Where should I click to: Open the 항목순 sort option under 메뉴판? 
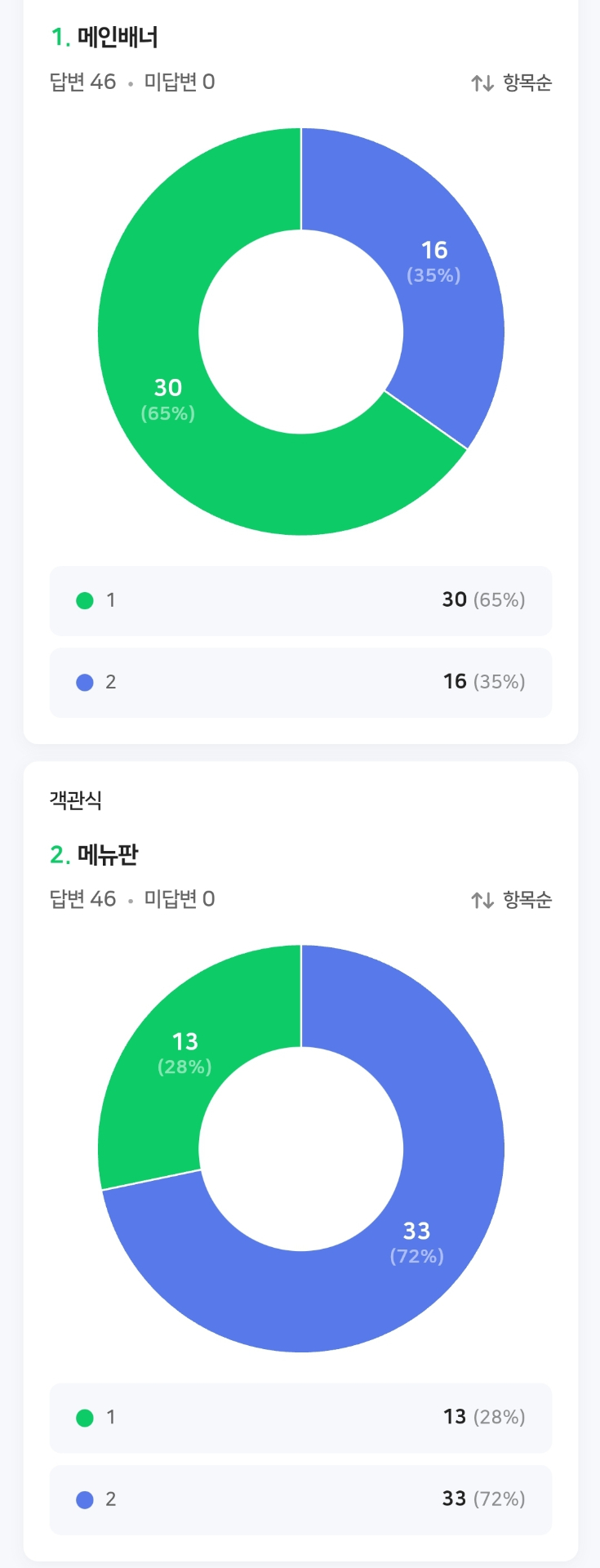pyautogui.click(x=527, y=899)
